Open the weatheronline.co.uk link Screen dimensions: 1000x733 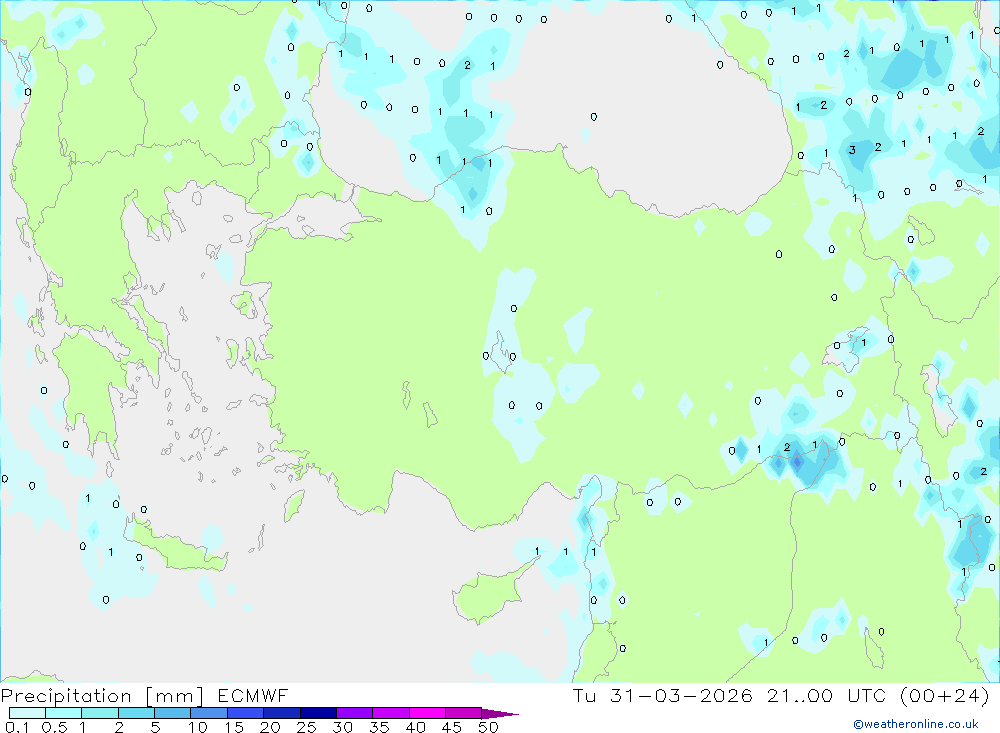tap(916, 724)
